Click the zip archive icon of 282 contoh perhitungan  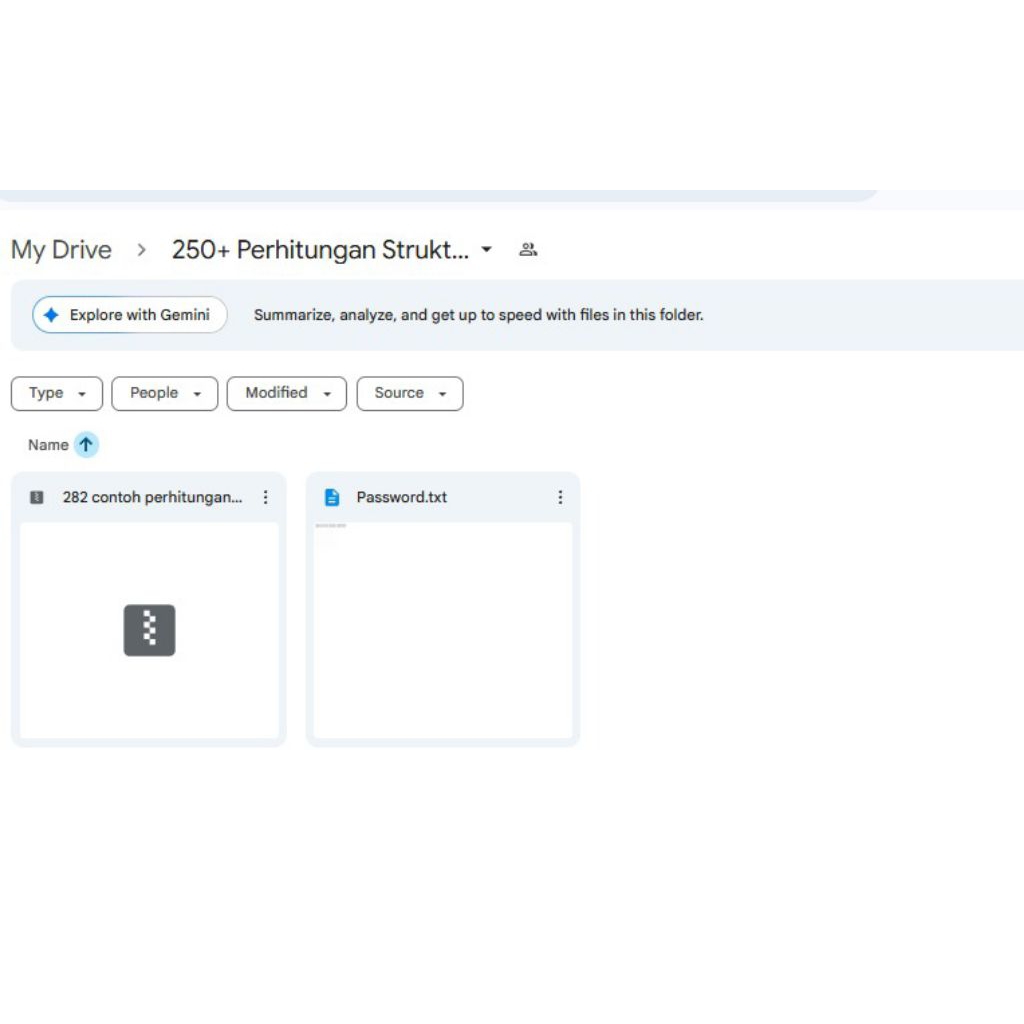click(x=37, y=498)
